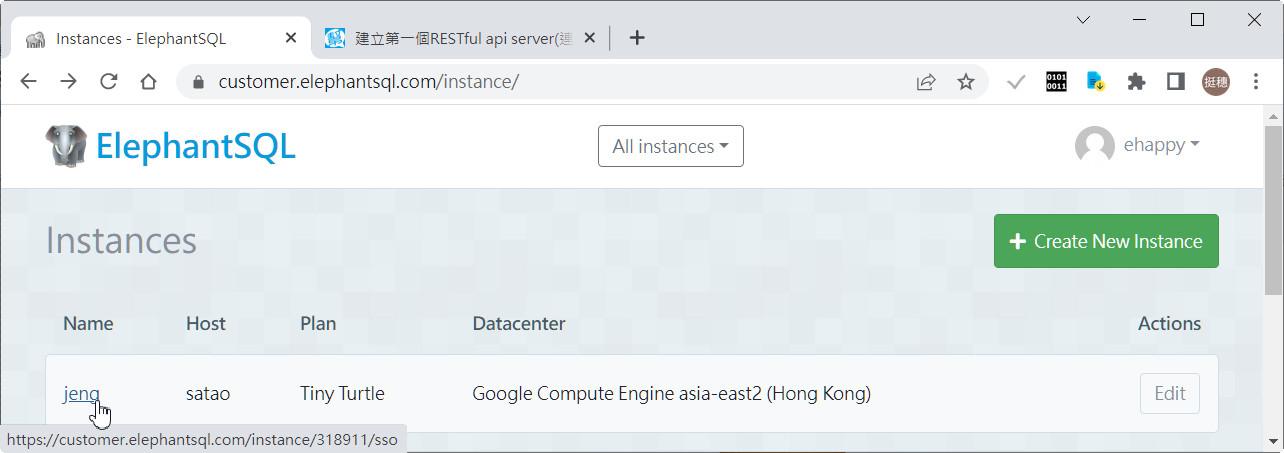Select the Google Compute Engine datacenter cell
1284x453 pixels.
(x=671, y=393)
